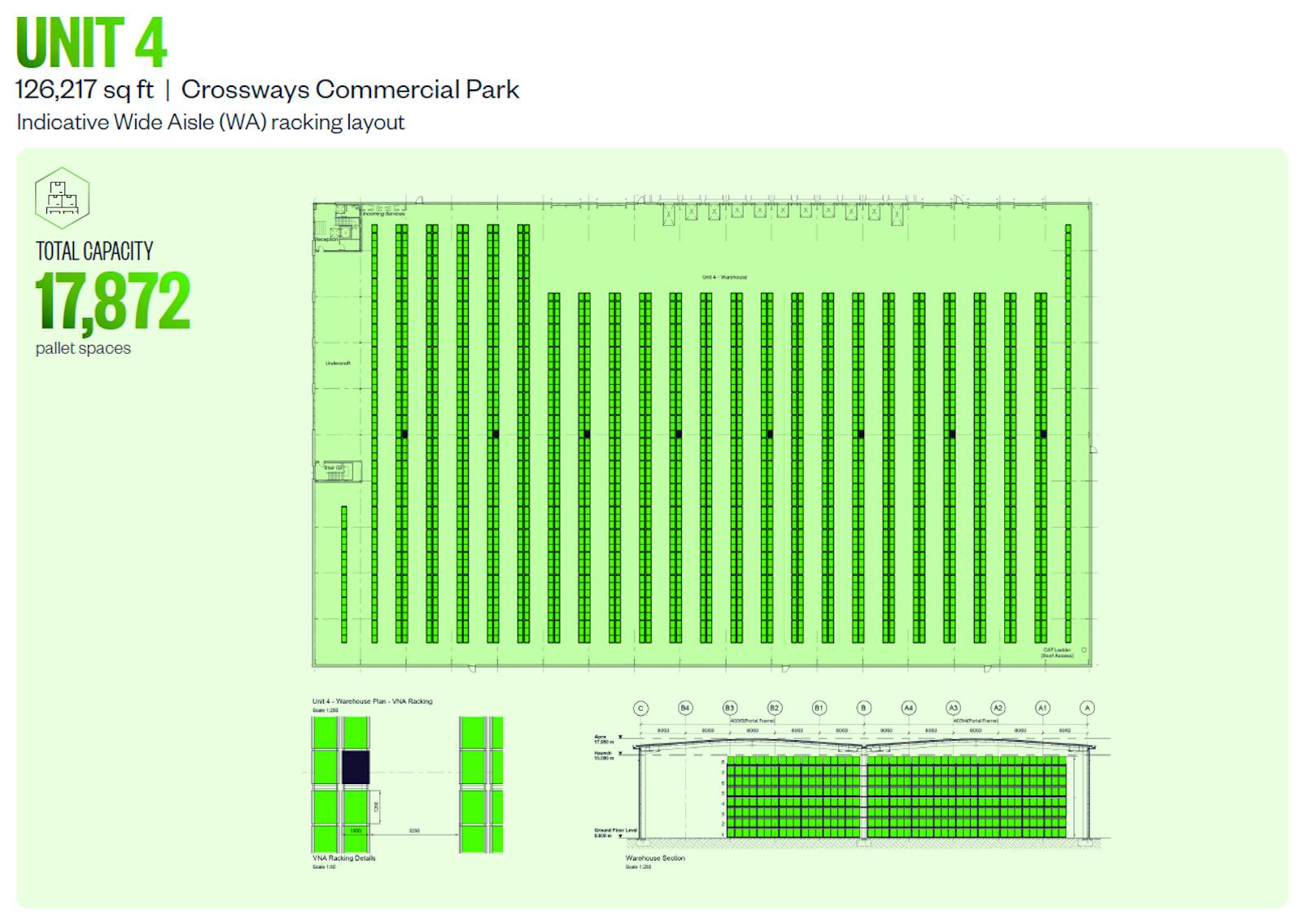This screenshot has height=924, width=1302.
Task: Click the CAT Ladder roof access label
Action: pos(1057,652)
